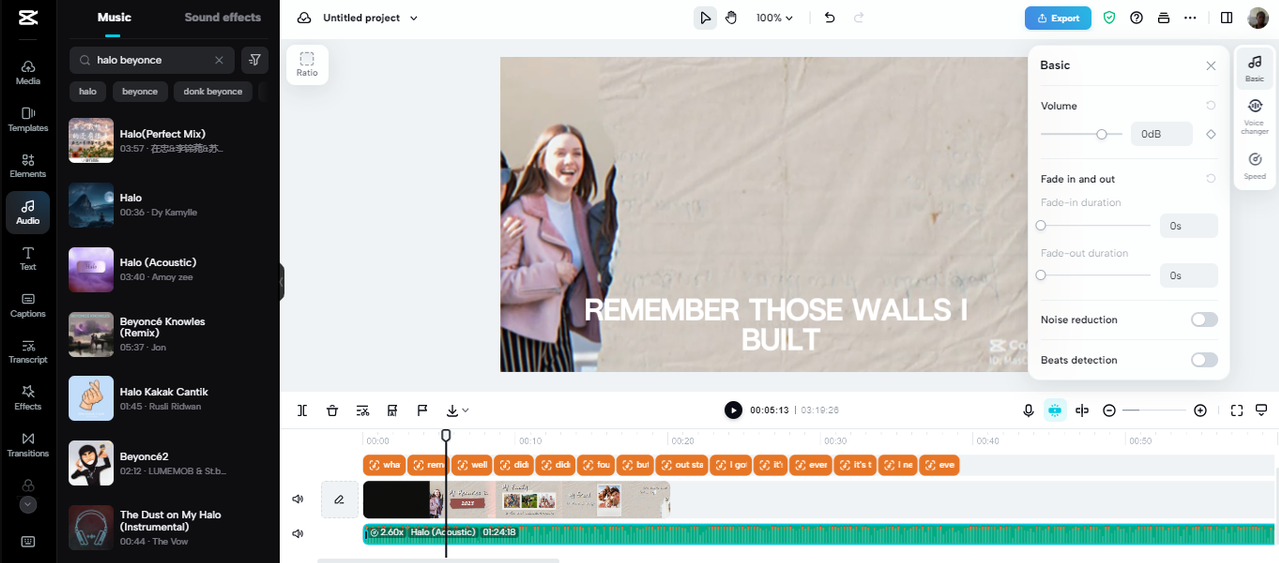Open the Transcript panel
Screen dimensions: 1279x563
(x=28, y=351)
